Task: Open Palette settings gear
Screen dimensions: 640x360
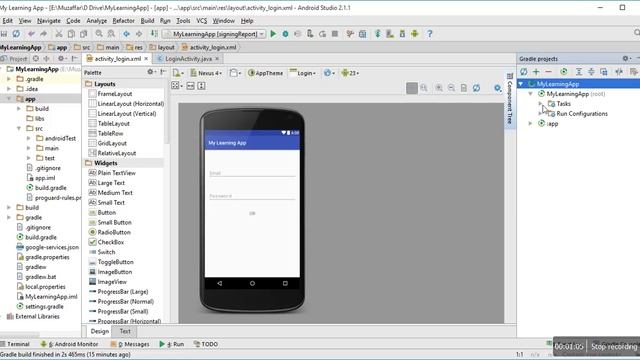Action: coord(151,72)
